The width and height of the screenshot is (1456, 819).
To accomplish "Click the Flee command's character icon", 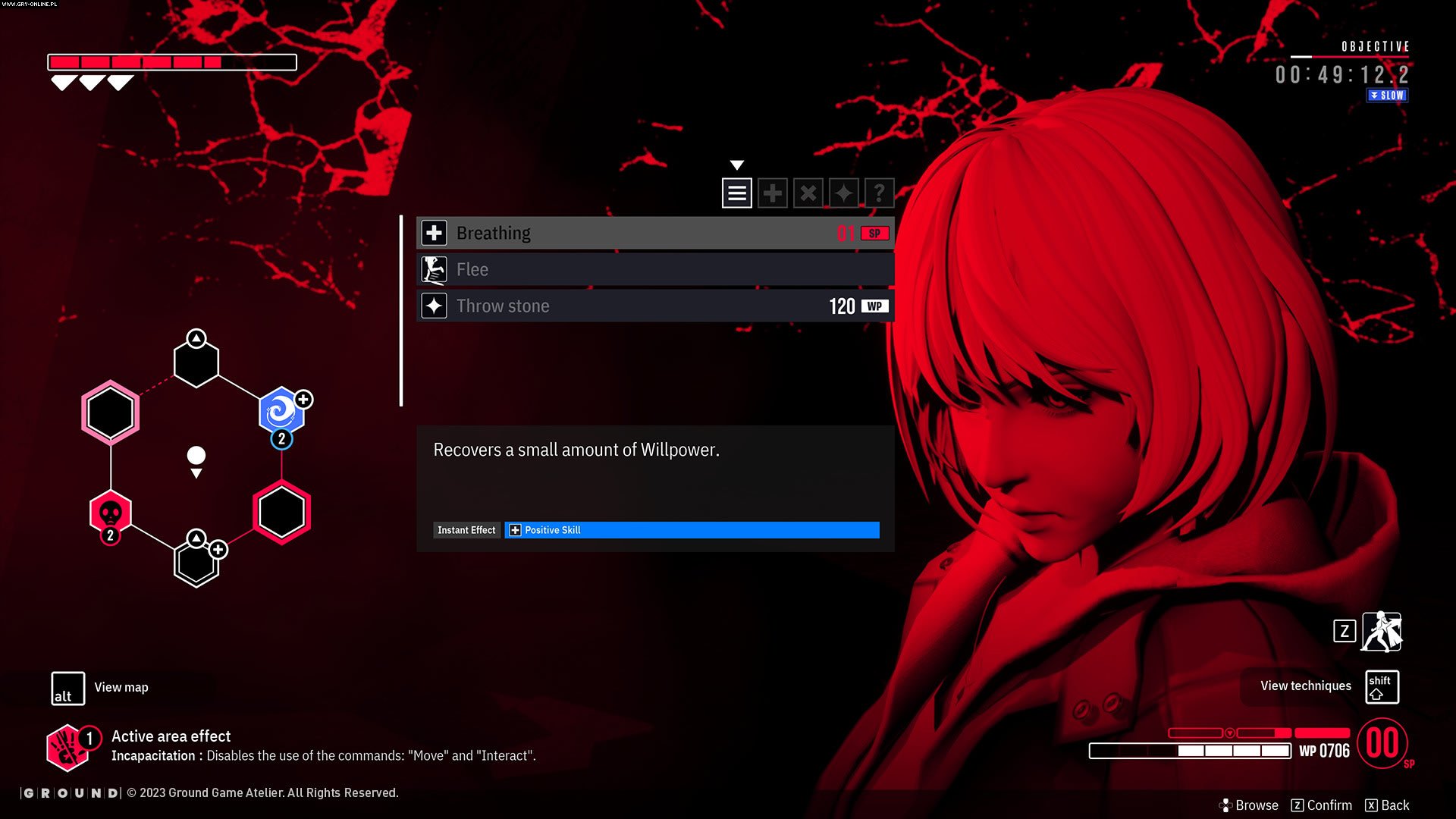I will click(x=433, y=268).
